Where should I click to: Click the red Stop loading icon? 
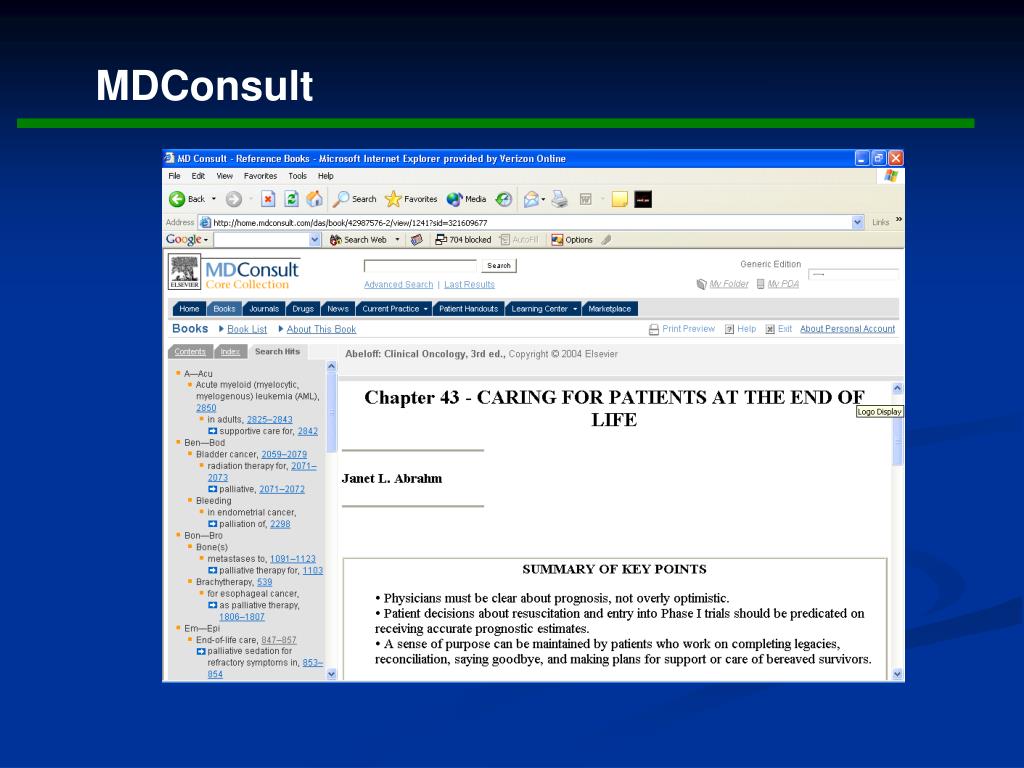268,199
